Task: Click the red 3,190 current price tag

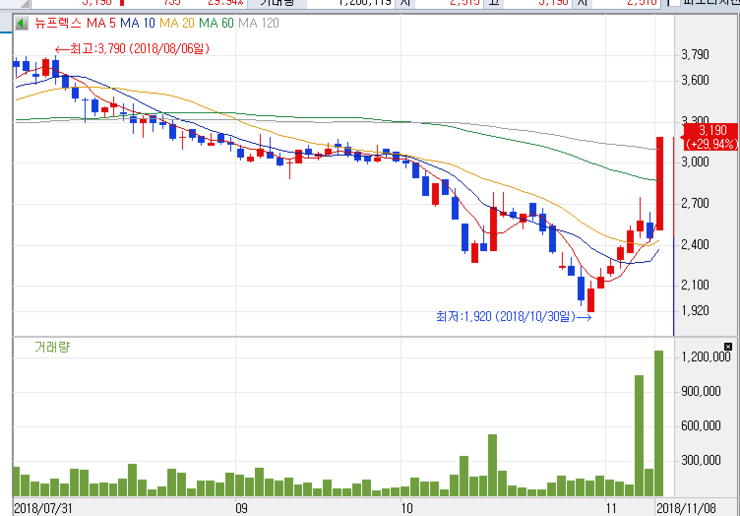Action: point(711,137)
